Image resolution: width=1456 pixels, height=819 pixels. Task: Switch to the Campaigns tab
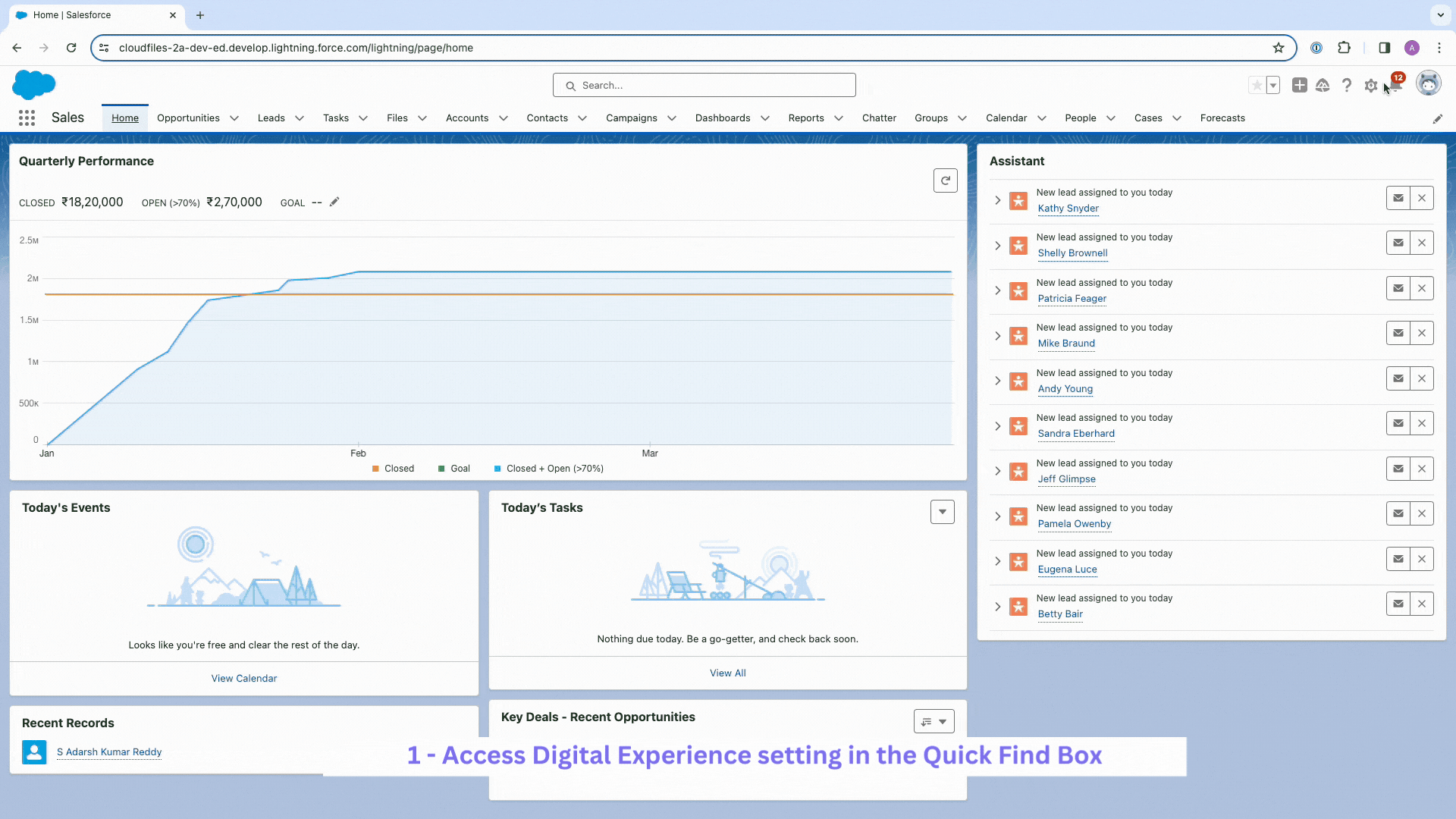pos(631,118)
